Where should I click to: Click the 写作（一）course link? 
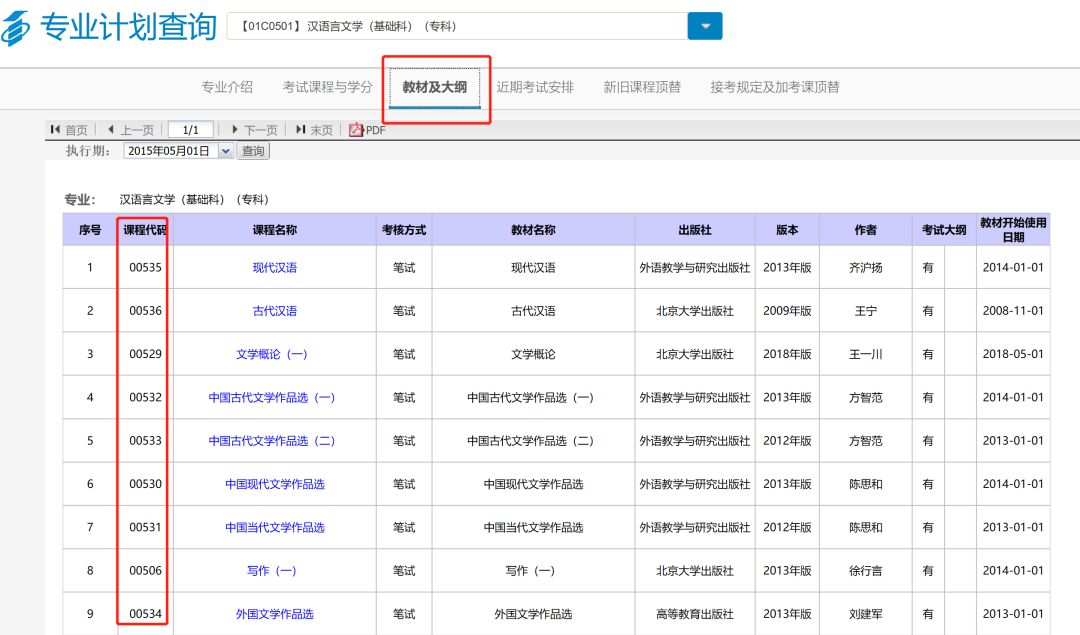(275, 570)
